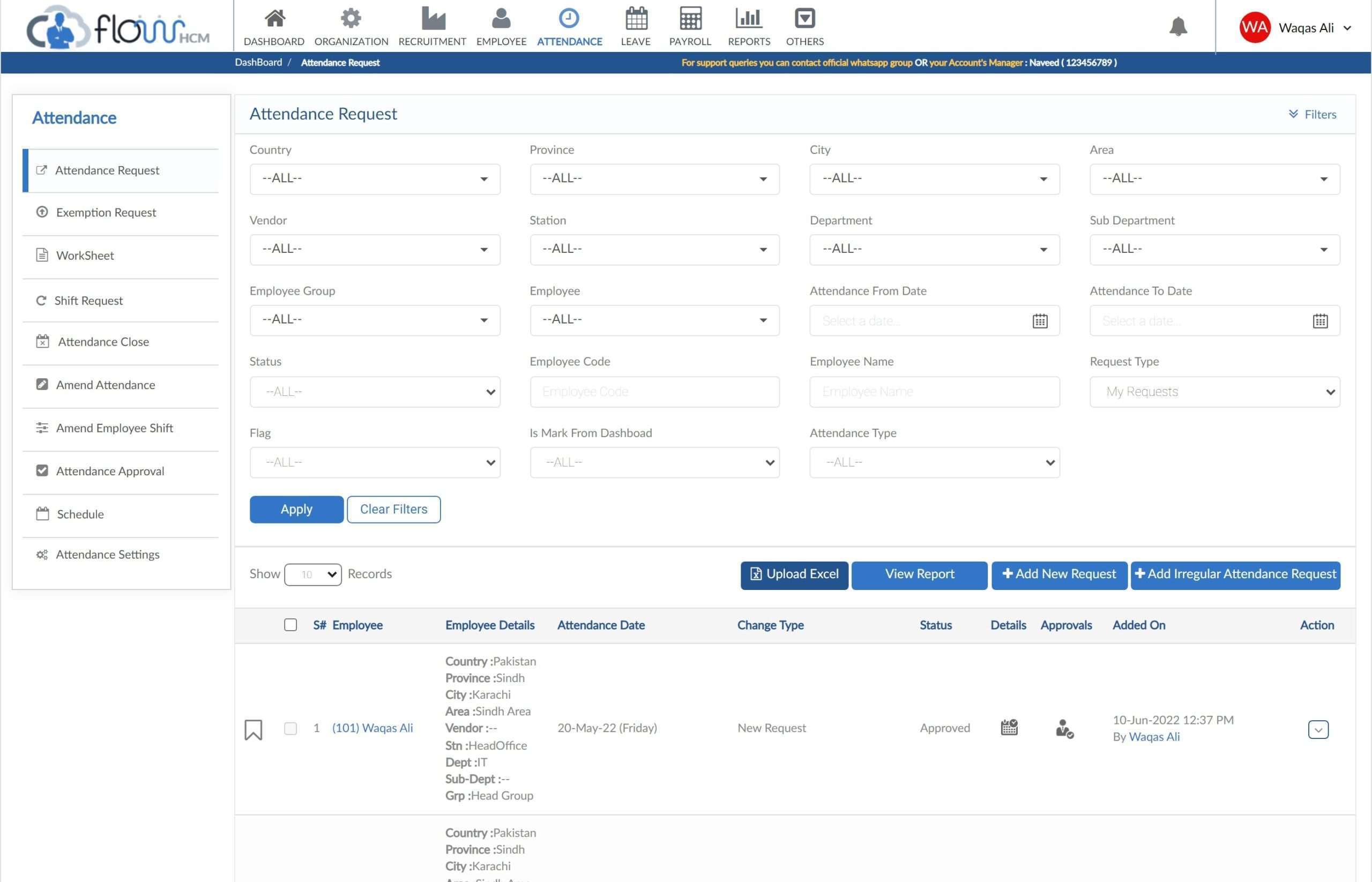Screen dimensions: 1372x882
Task: Click the bookmark flag icon for Waqas Ali row
Action: click(253, 730)
